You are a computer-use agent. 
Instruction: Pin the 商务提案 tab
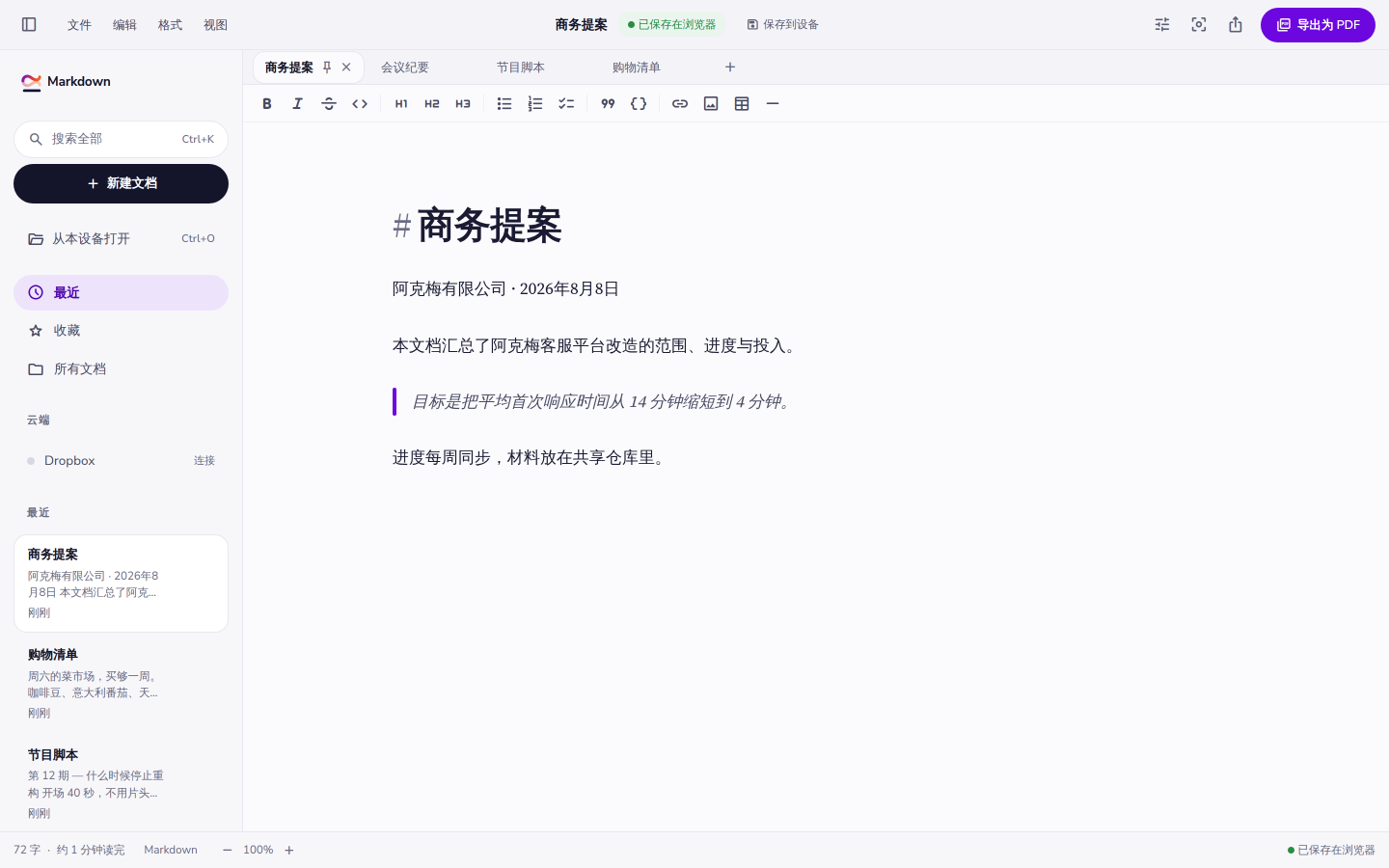(327, 68)
